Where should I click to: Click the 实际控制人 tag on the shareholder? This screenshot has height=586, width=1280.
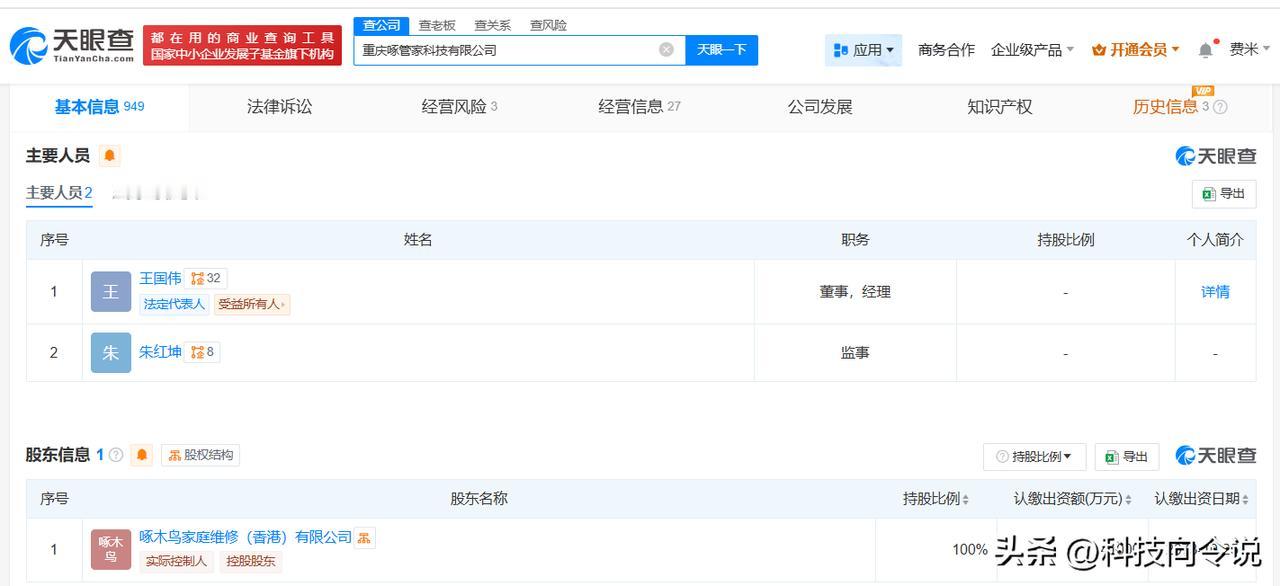tap(176, 561)
